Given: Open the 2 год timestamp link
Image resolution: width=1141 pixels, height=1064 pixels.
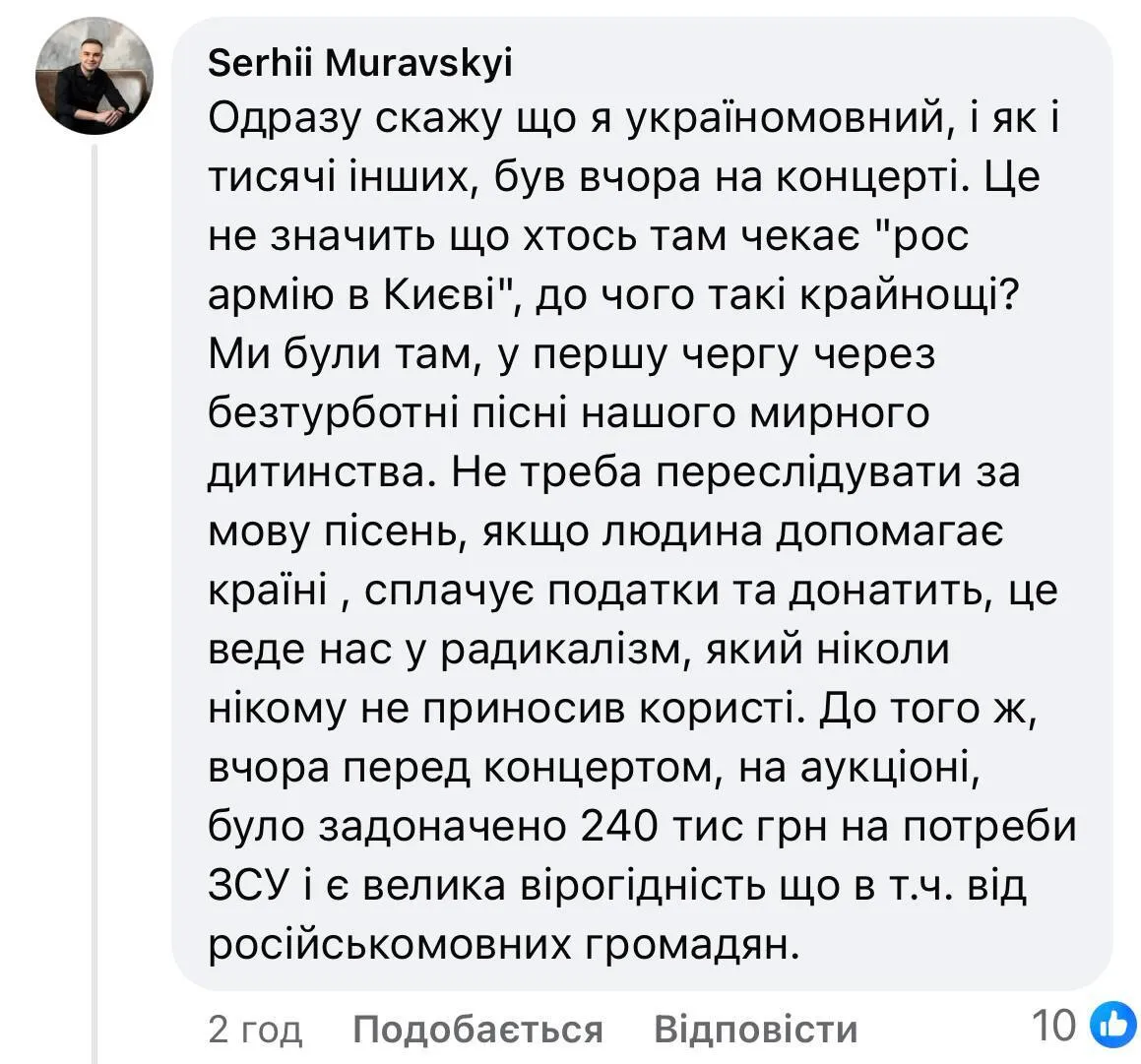Looking at the screenshot, I should coord(255,1030).
